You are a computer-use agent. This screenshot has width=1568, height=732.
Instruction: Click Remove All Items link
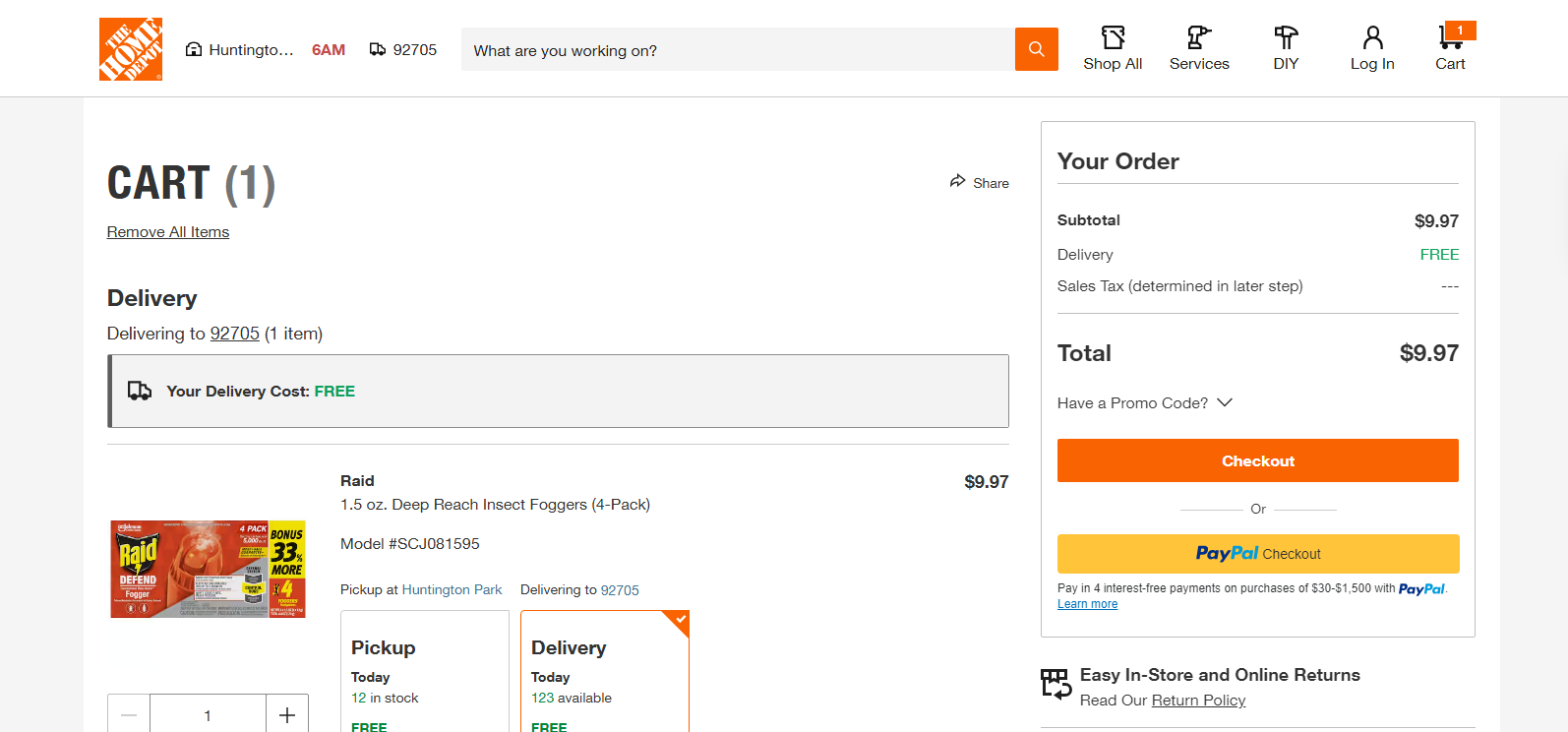pos(168,232)
